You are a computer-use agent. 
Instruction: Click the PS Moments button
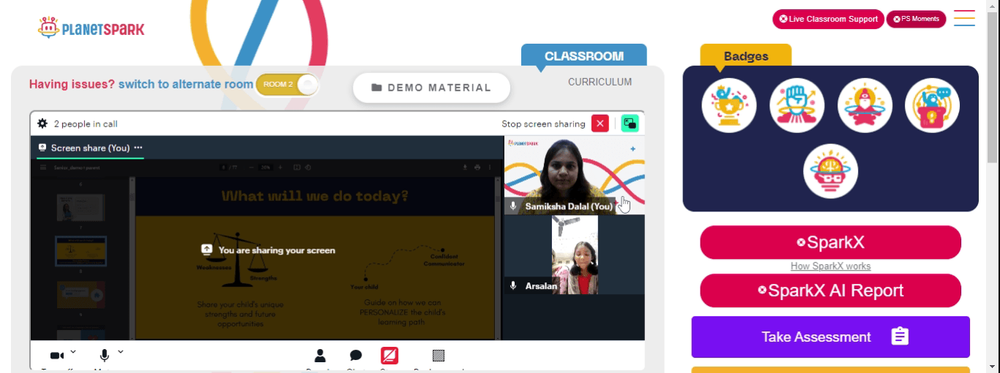coord(916,19)
